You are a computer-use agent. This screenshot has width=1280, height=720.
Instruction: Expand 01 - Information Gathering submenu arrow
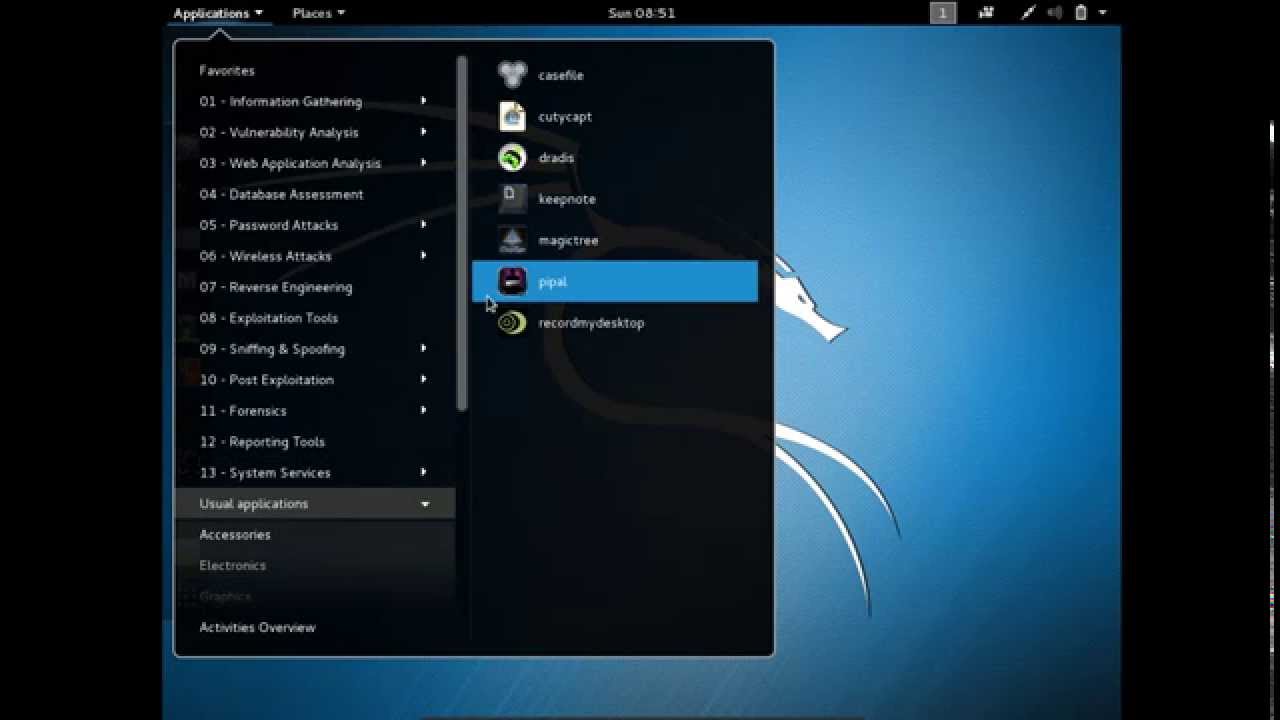coord(424,101)
